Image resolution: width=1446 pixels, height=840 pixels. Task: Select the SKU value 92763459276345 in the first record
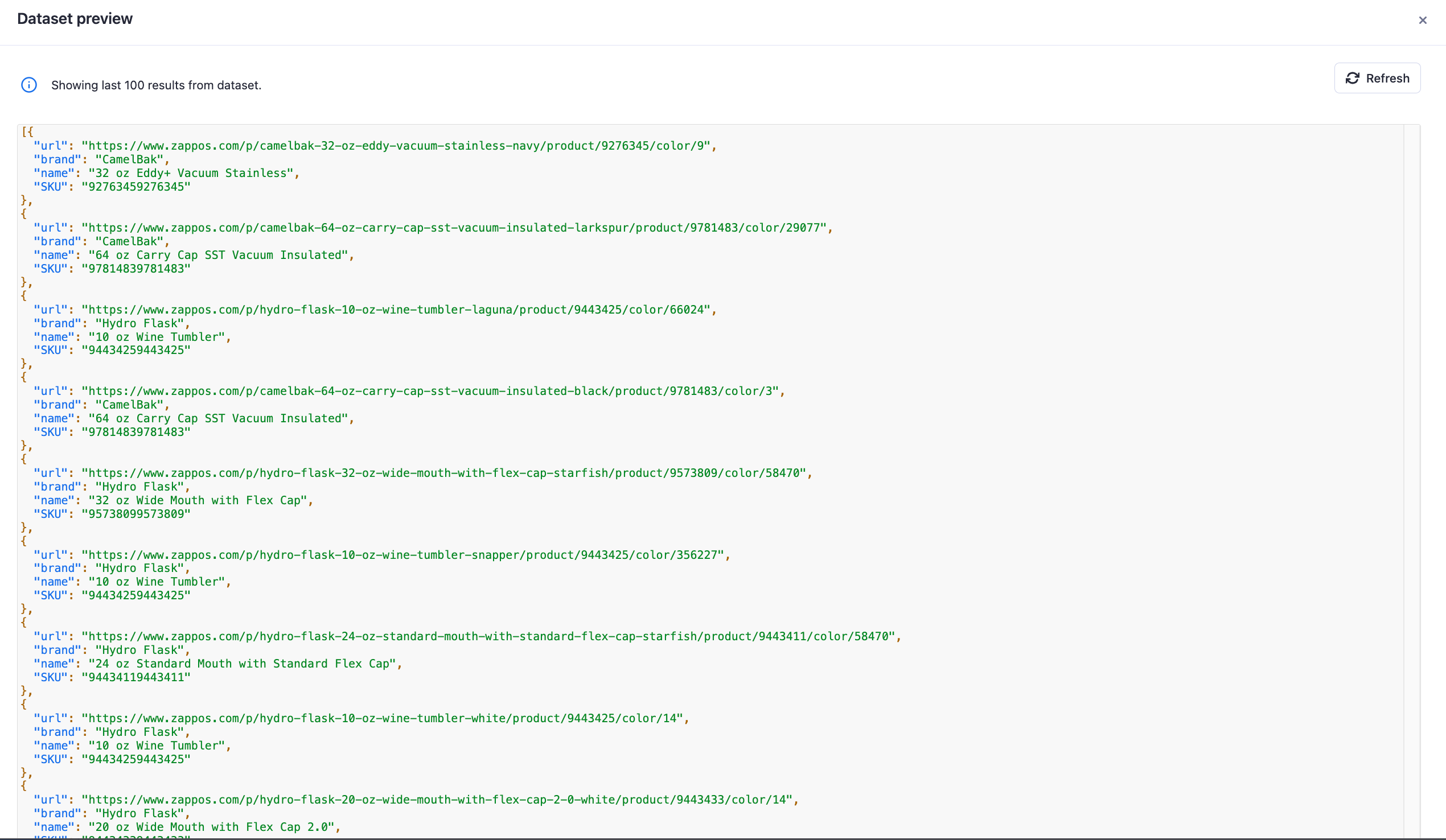pyautogui.click(x=137, y=187)
